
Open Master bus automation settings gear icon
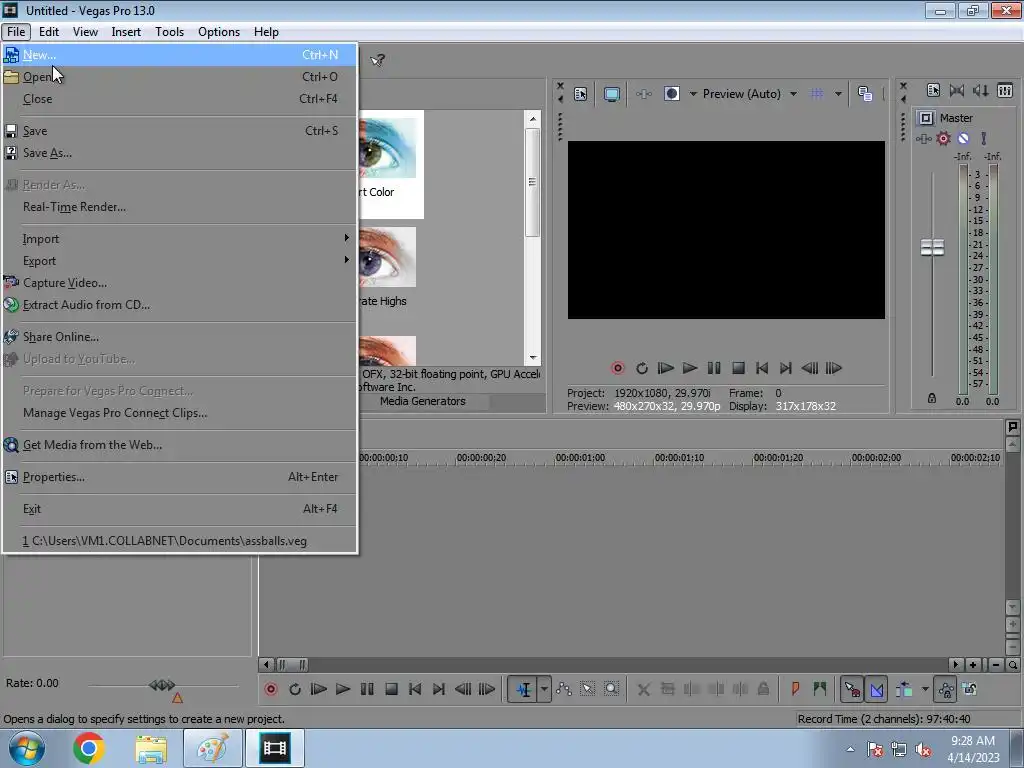944,138
